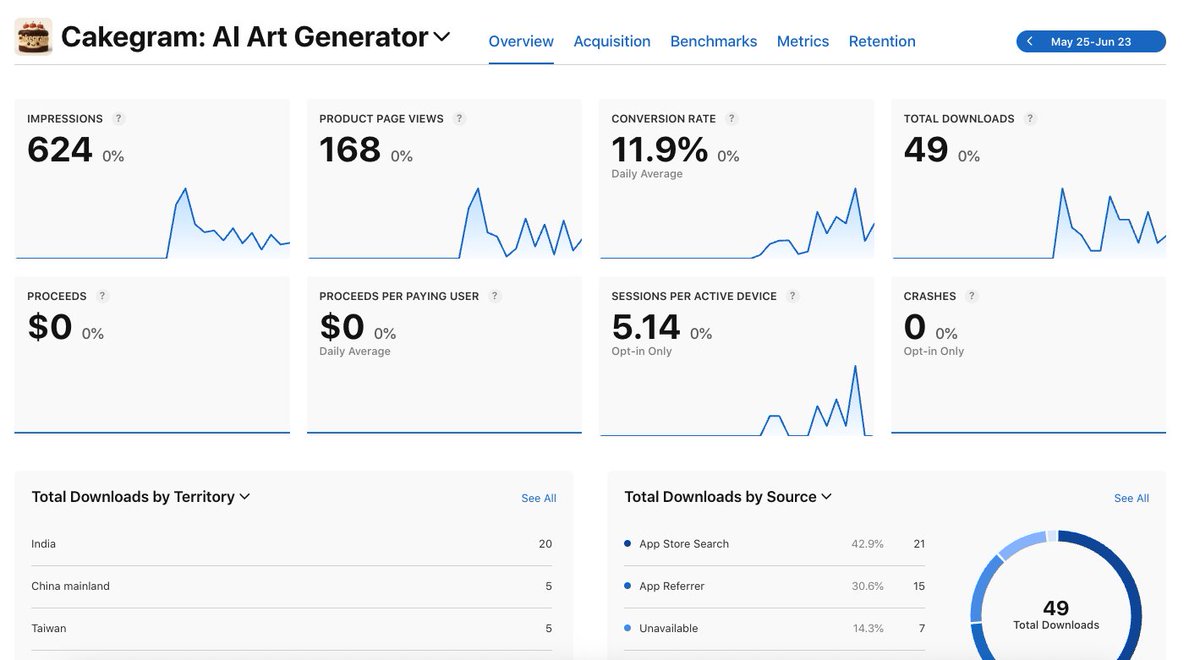Open the Retention tab
Viewport: 1200px width, 660px height.
[882, 41]
